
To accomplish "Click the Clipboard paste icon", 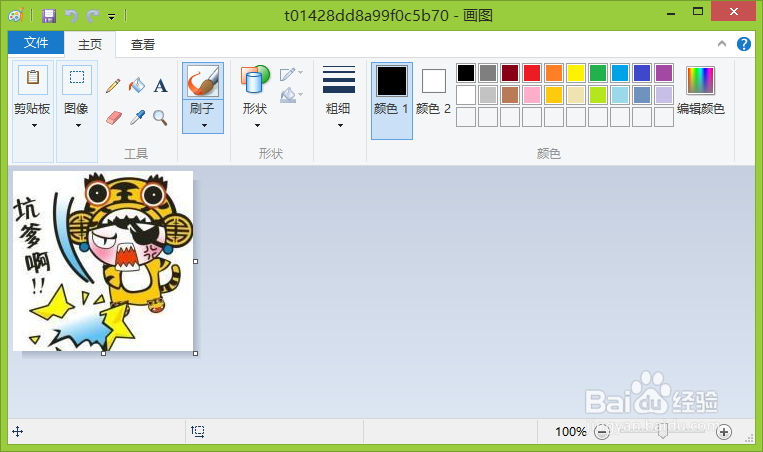I will [x=33, y=79].
